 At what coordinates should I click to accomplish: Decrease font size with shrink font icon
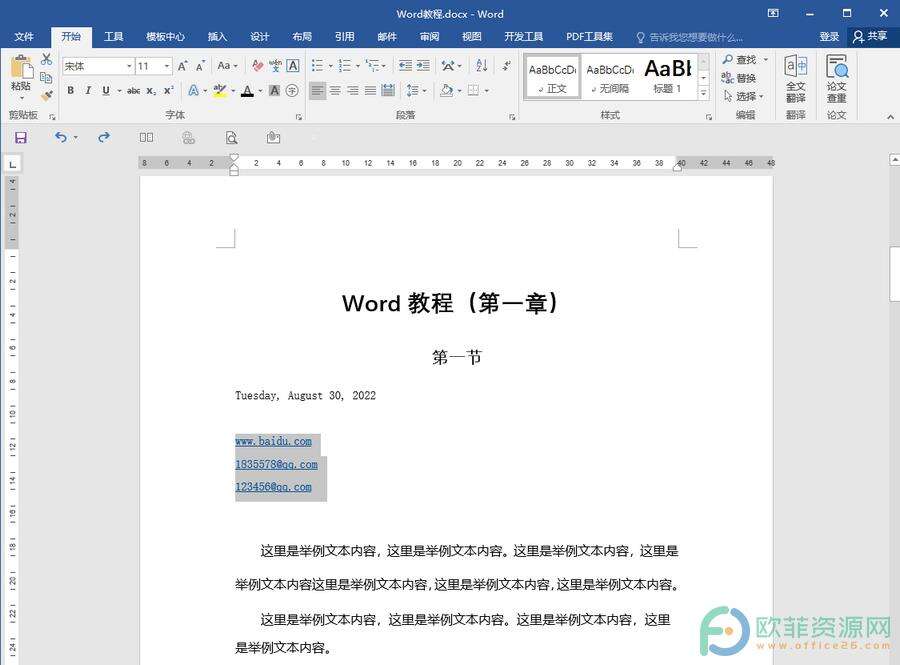200,66
